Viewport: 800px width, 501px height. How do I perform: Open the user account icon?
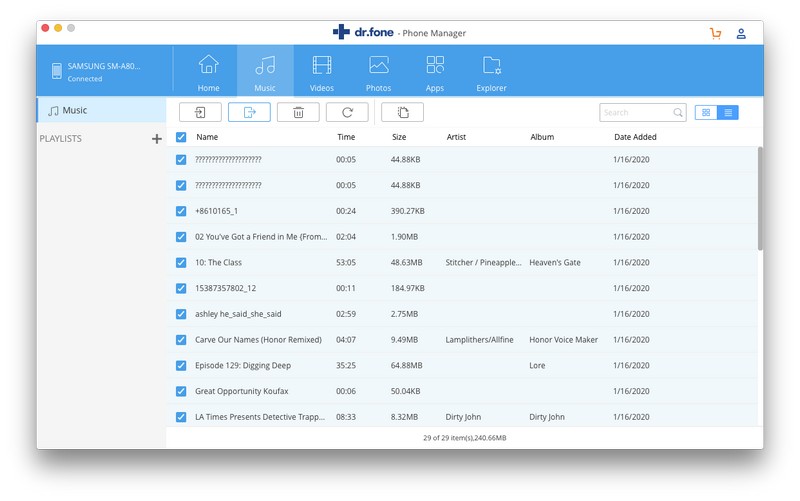(x=741, y=34)
